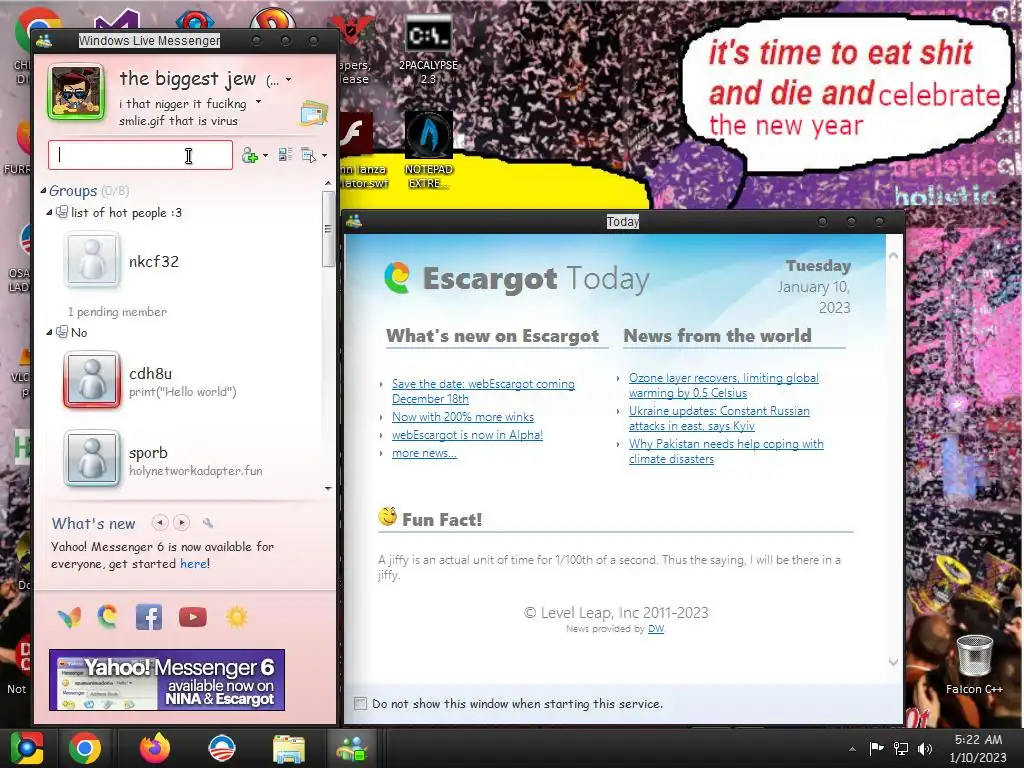Select the Flash .swf file desktop icon
Image resolution: width=1024 pixels, height=768 pixels.
pos(356,152)
